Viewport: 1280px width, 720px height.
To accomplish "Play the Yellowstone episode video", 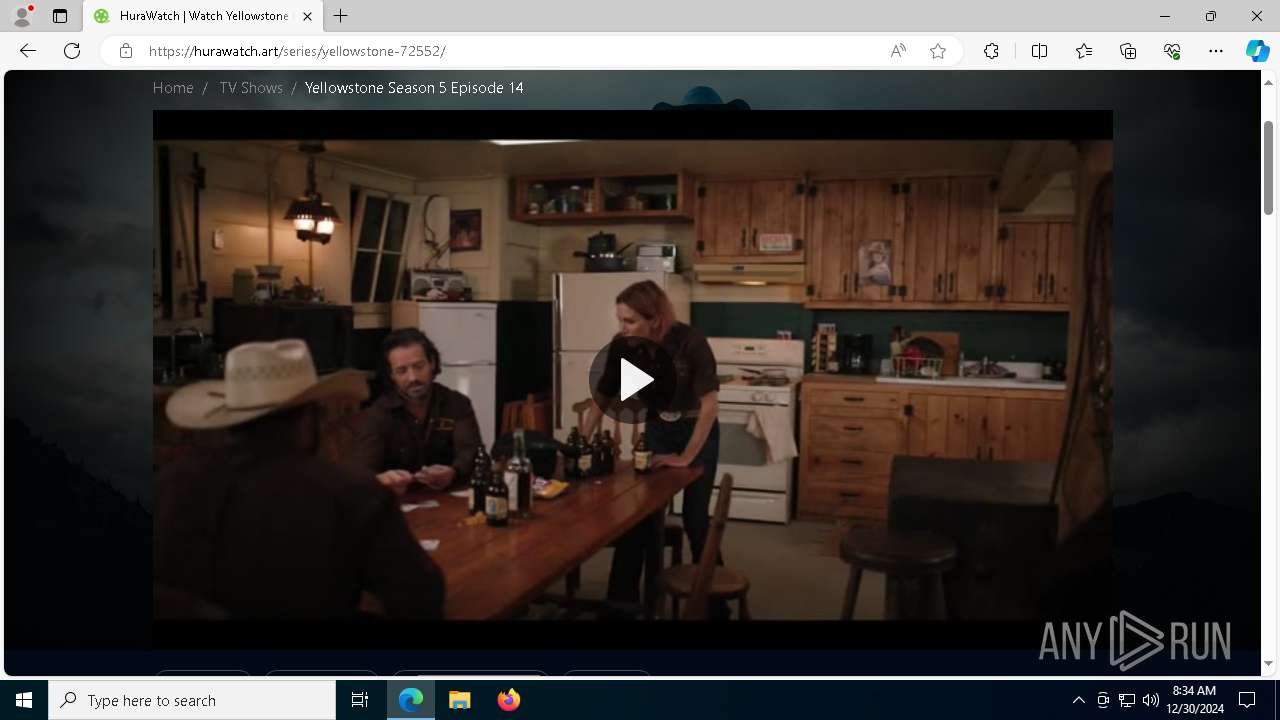I will point(633,380).
